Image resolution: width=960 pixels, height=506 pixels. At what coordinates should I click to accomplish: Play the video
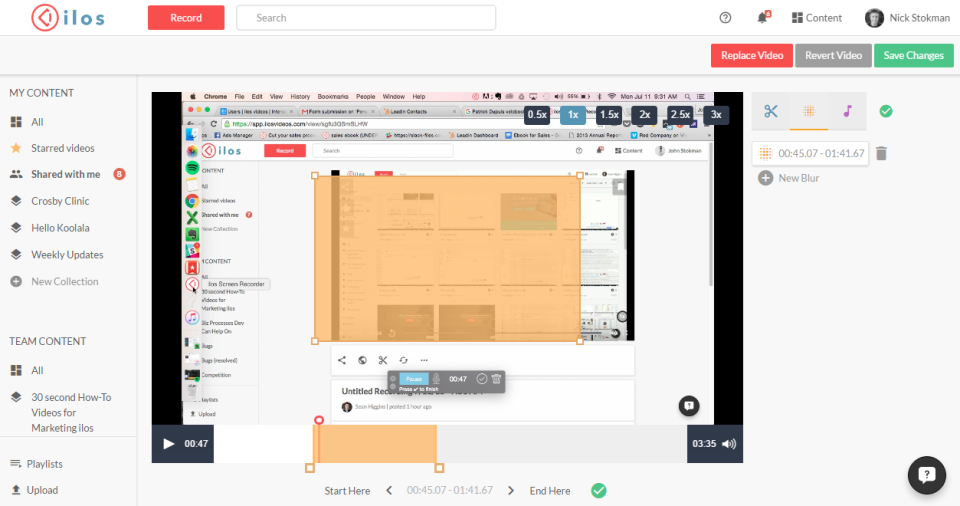coord(168,444)
